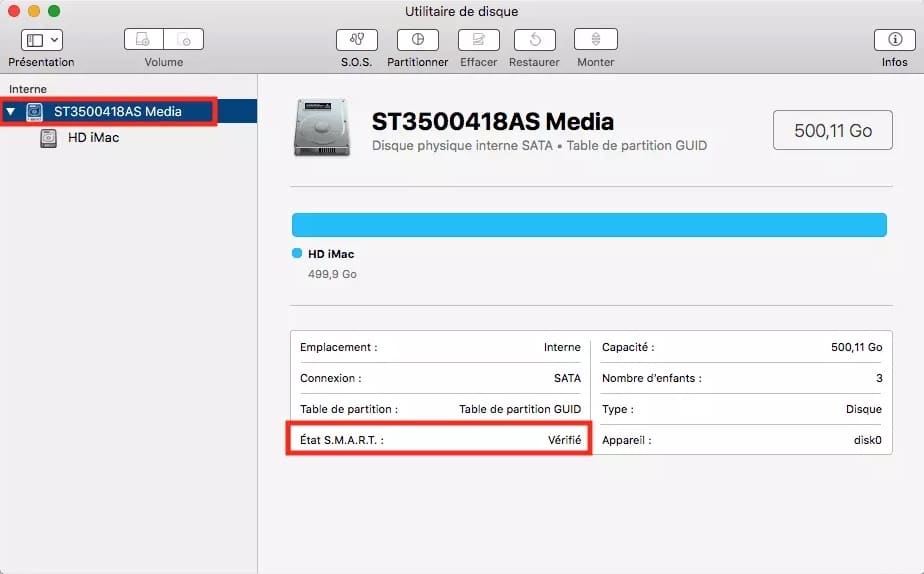Open the Infos panel icon
This screenshot has height=574, width=924.
click(x=894, y=40)
